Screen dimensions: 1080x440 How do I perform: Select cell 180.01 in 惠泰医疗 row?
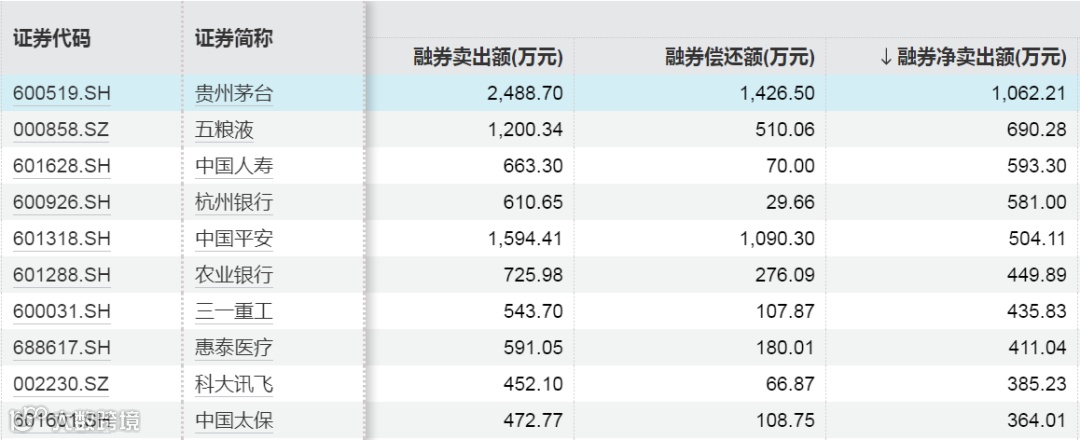point(784,348)
